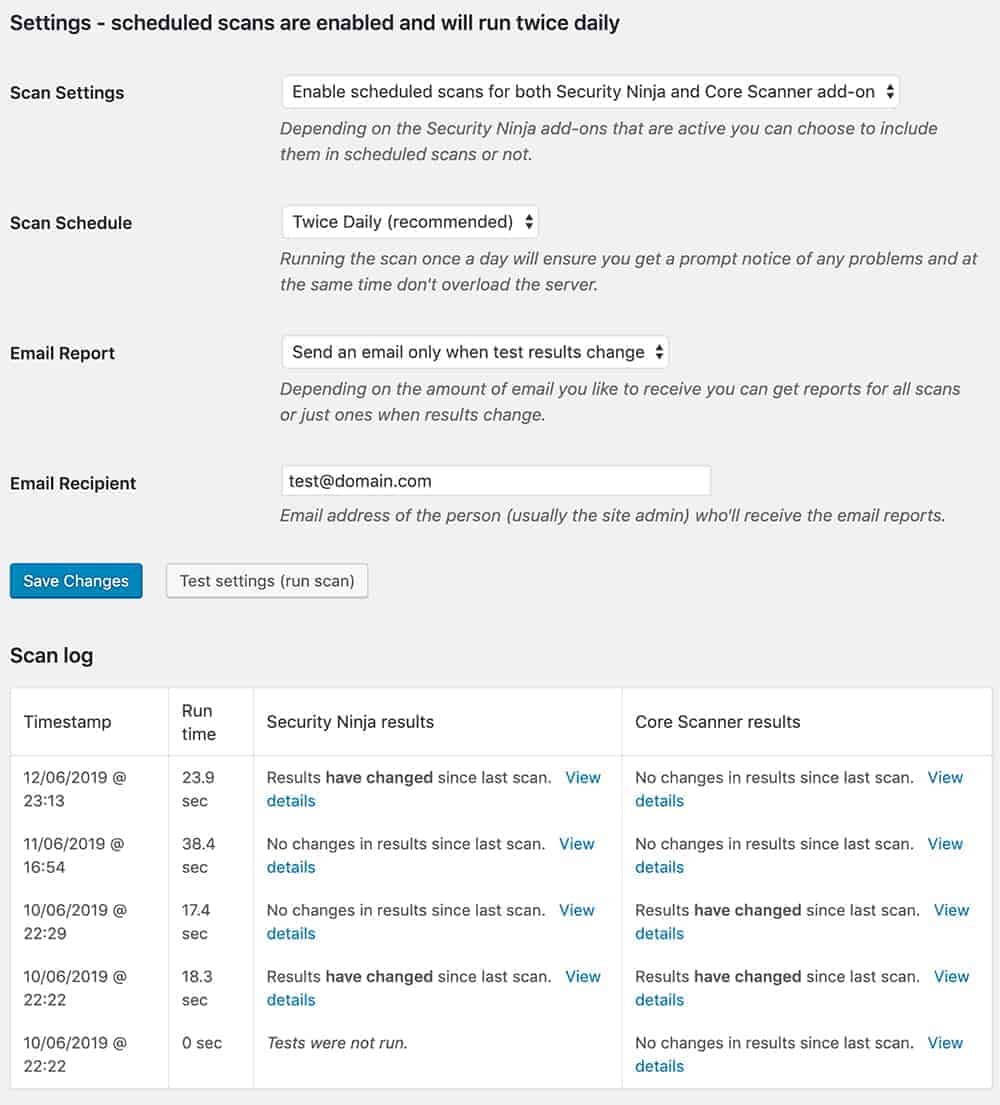This screenshot has width=1000, height=1105.
Task: Click the Timestamp column header
Action: 67,722
